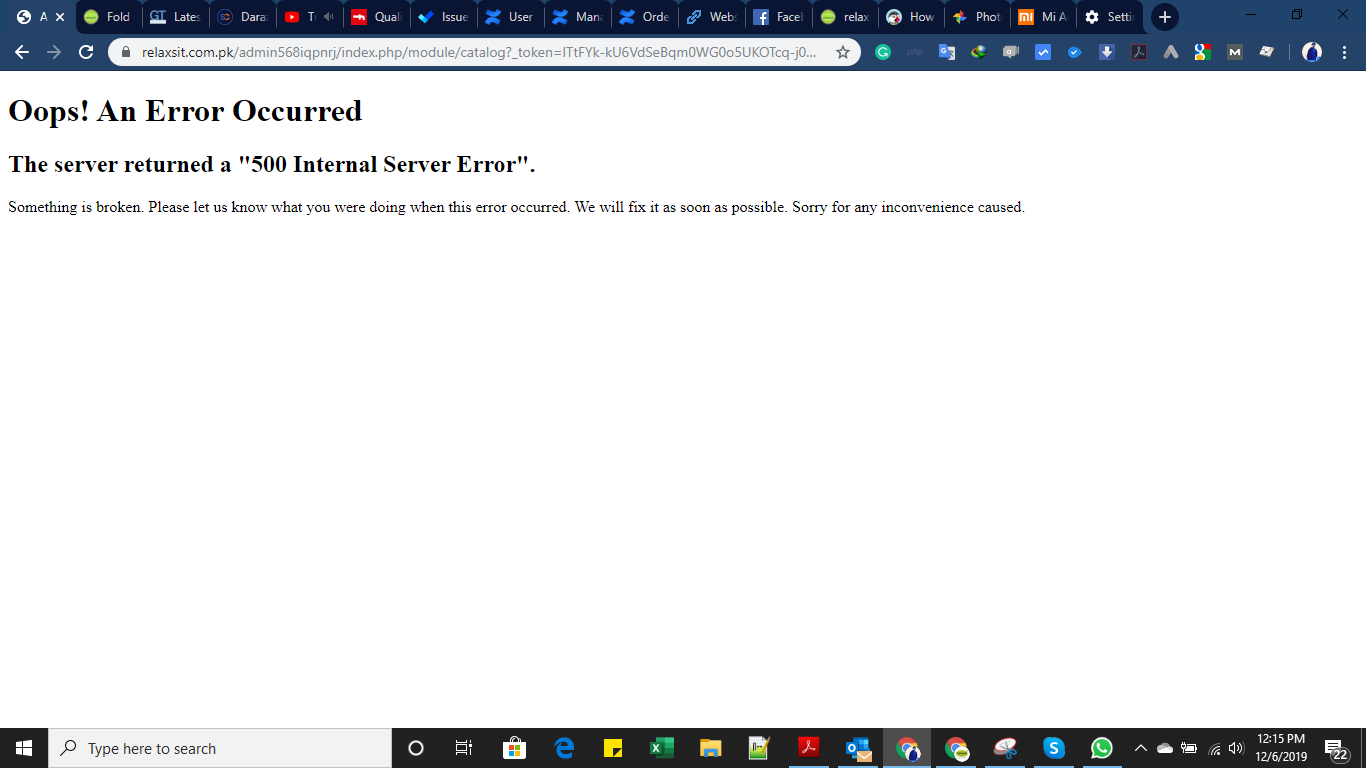Open File Explorer from the taskbar
The width and height of the screenshot is (1366, 768).
pos(711,748)
